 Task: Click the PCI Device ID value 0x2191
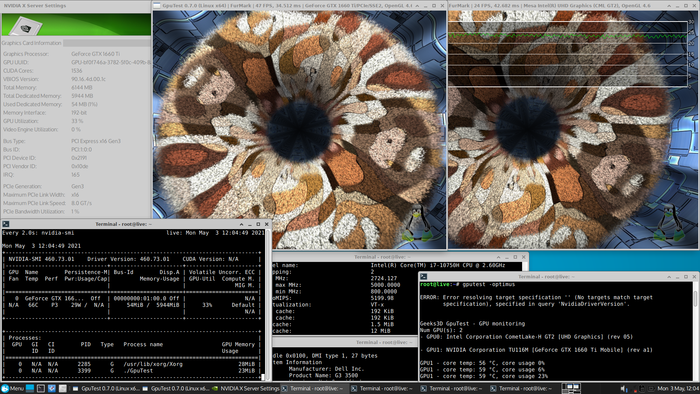[x=79, y=158]
